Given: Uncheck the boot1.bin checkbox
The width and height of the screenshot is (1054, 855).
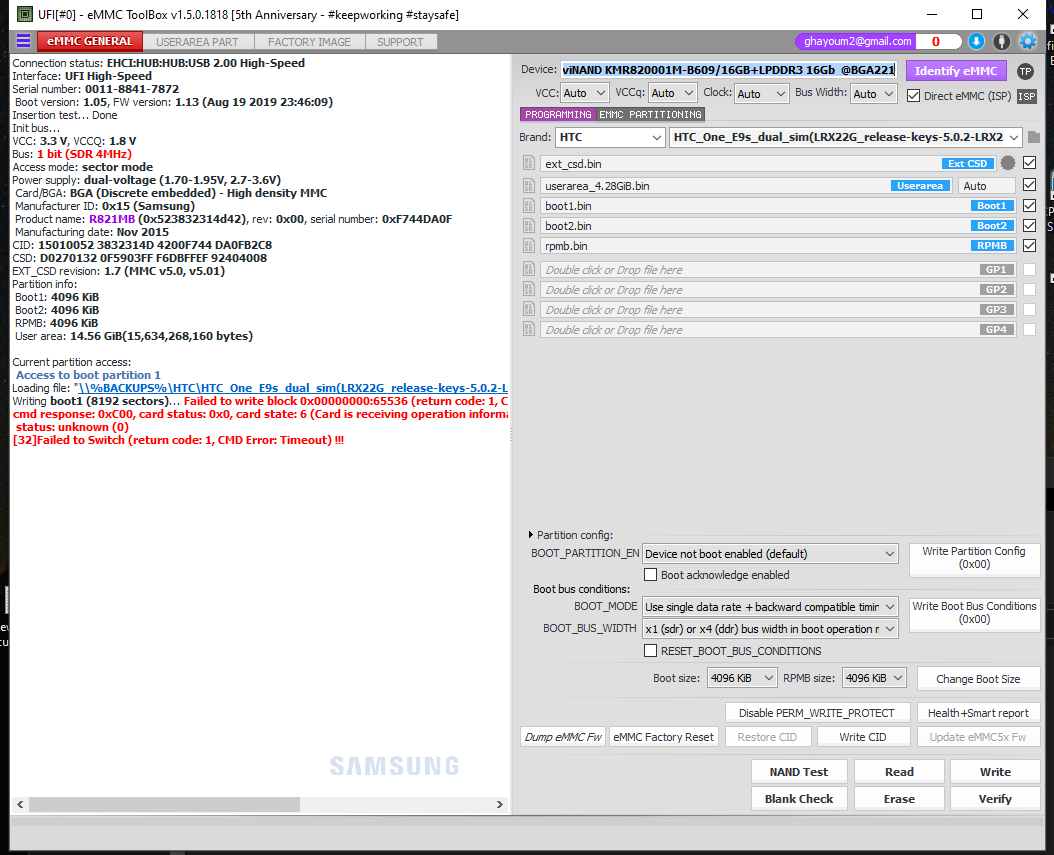Looking at the screenshot, I should (1029, 205).
